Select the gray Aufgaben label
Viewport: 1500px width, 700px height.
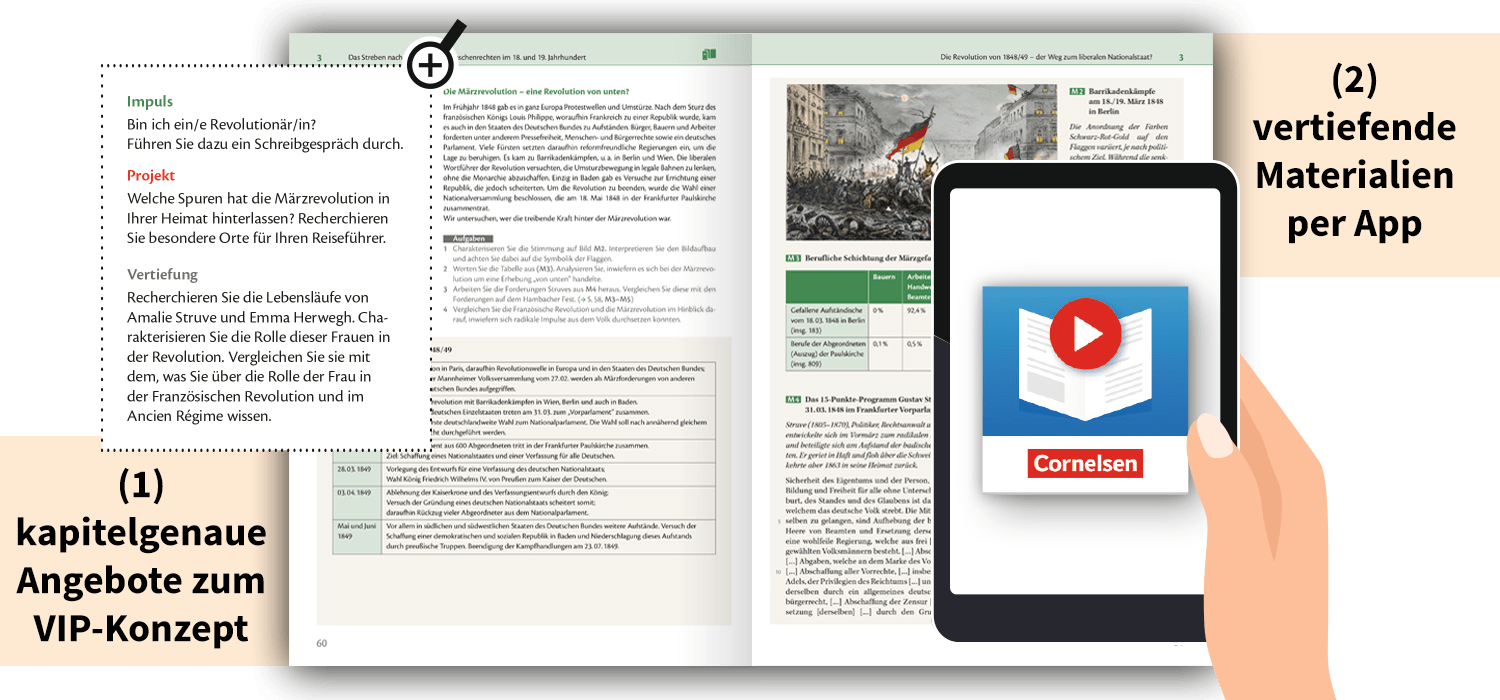(468, 238)
